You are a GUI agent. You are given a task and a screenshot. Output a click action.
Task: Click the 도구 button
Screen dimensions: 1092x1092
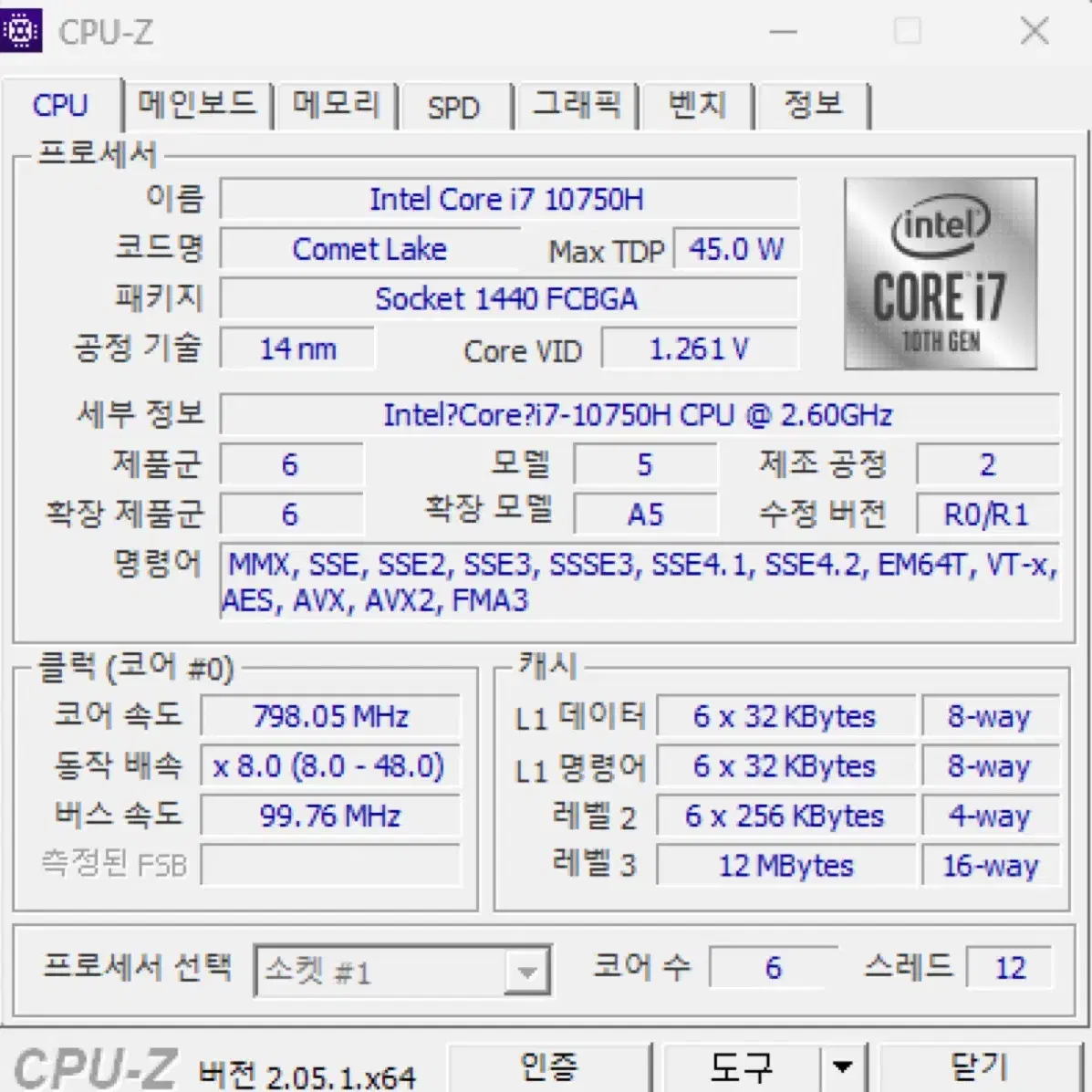click(741, 1066)
